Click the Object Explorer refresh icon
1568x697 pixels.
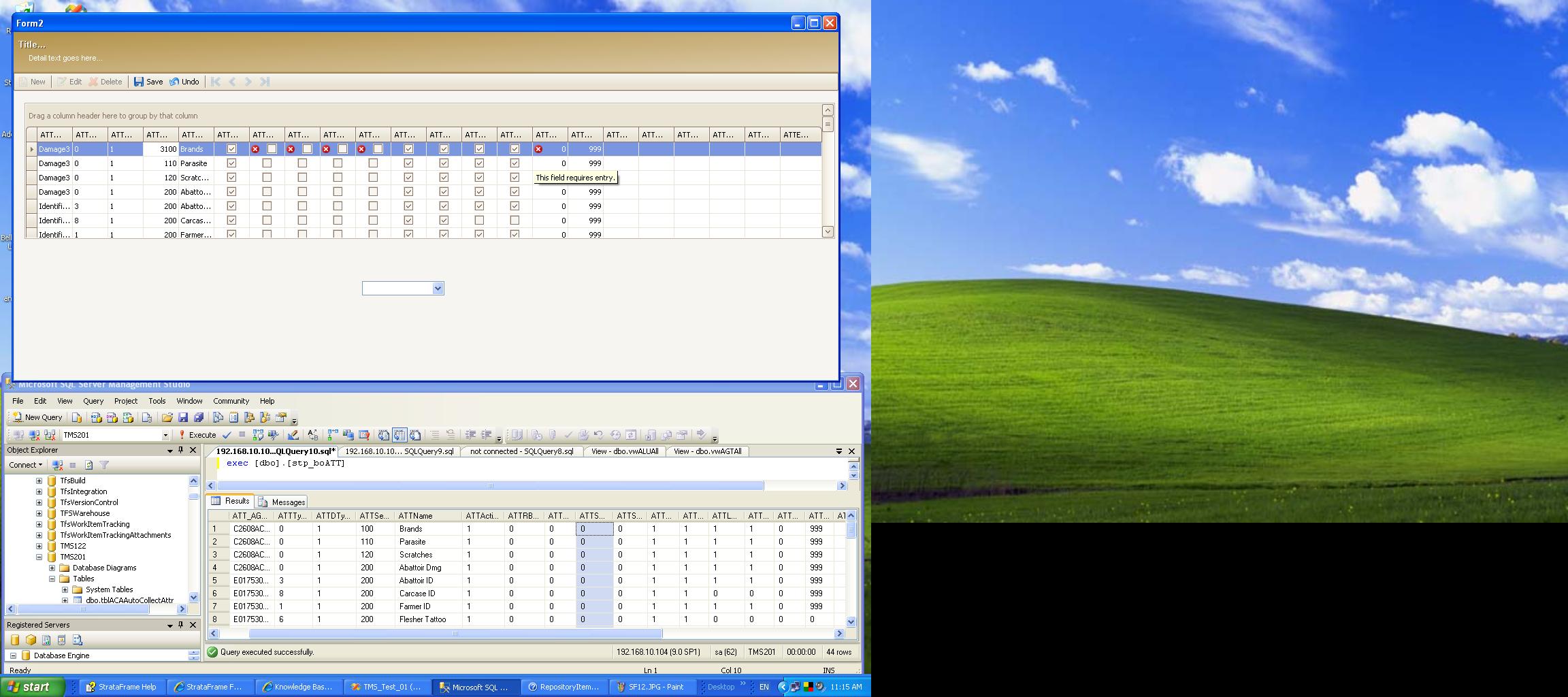[x=88, y=465]
